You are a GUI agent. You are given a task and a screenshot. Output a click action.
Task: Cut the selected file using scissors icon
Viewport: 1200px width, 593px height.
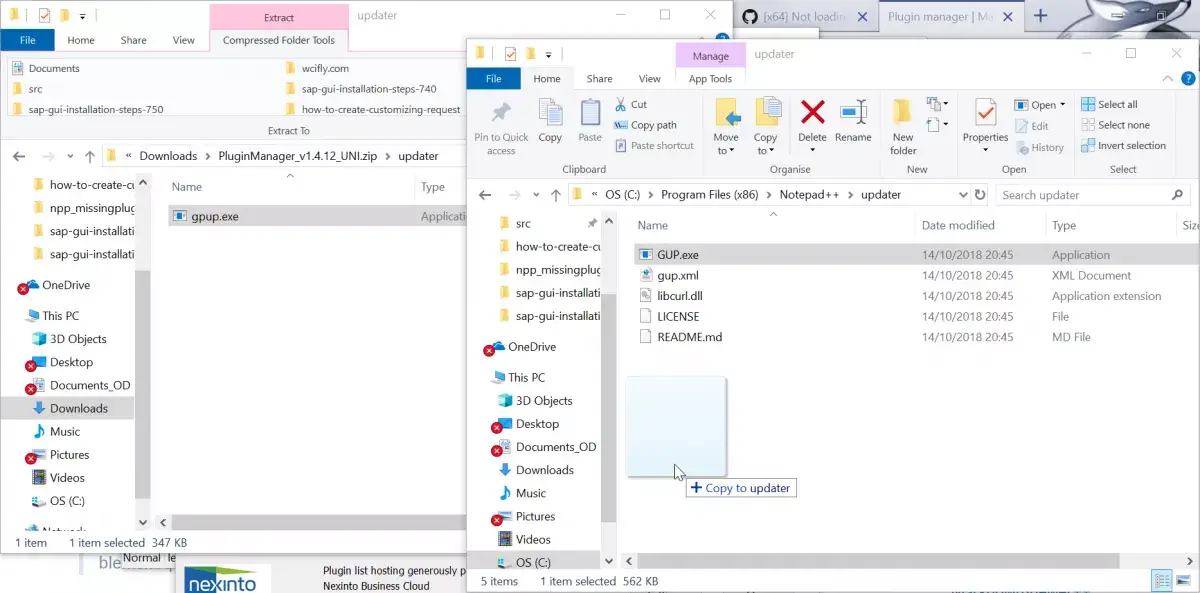pyautogui.click(x=631, y=104)
